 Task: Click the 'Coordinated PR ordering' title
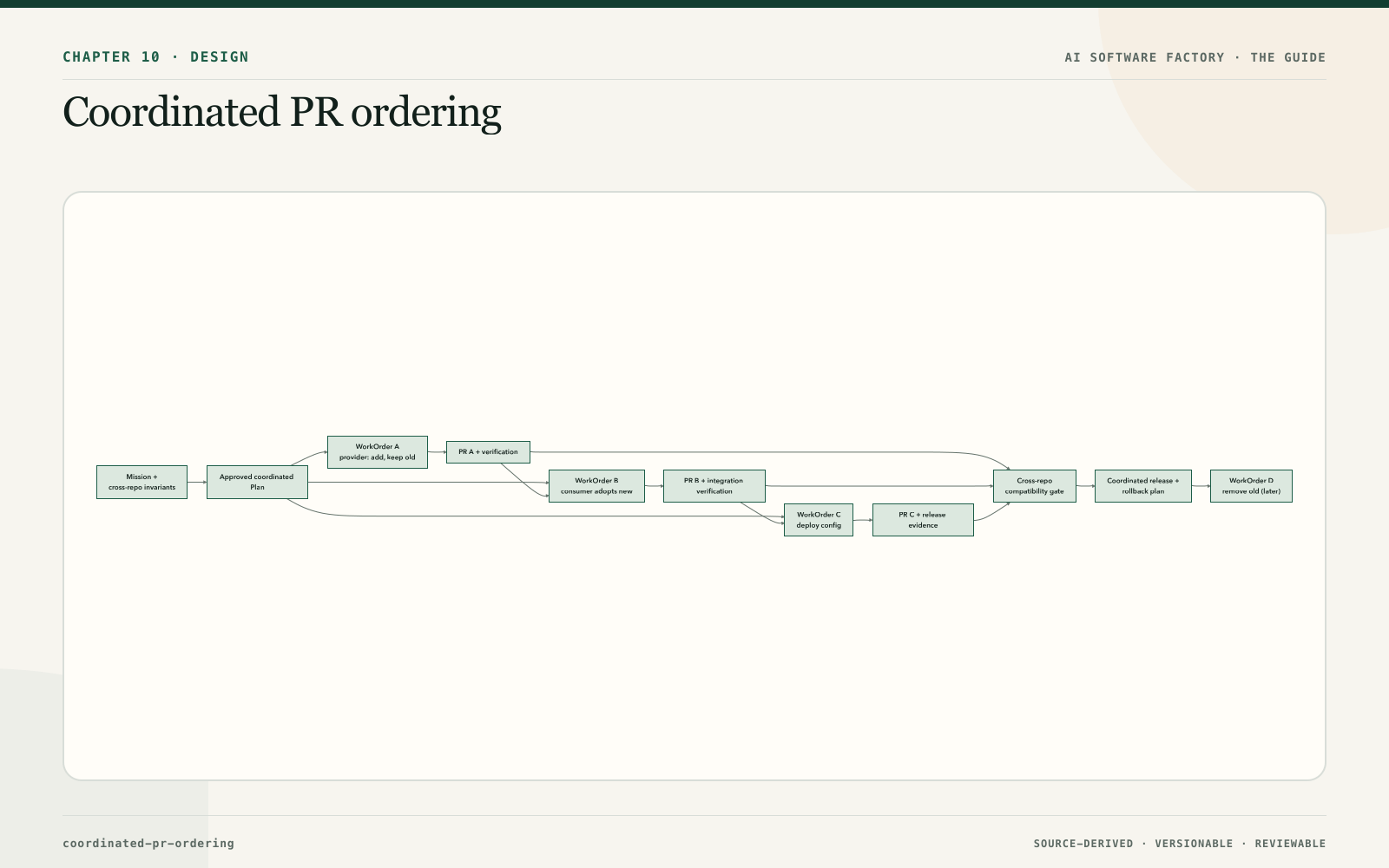click(282, 113)
